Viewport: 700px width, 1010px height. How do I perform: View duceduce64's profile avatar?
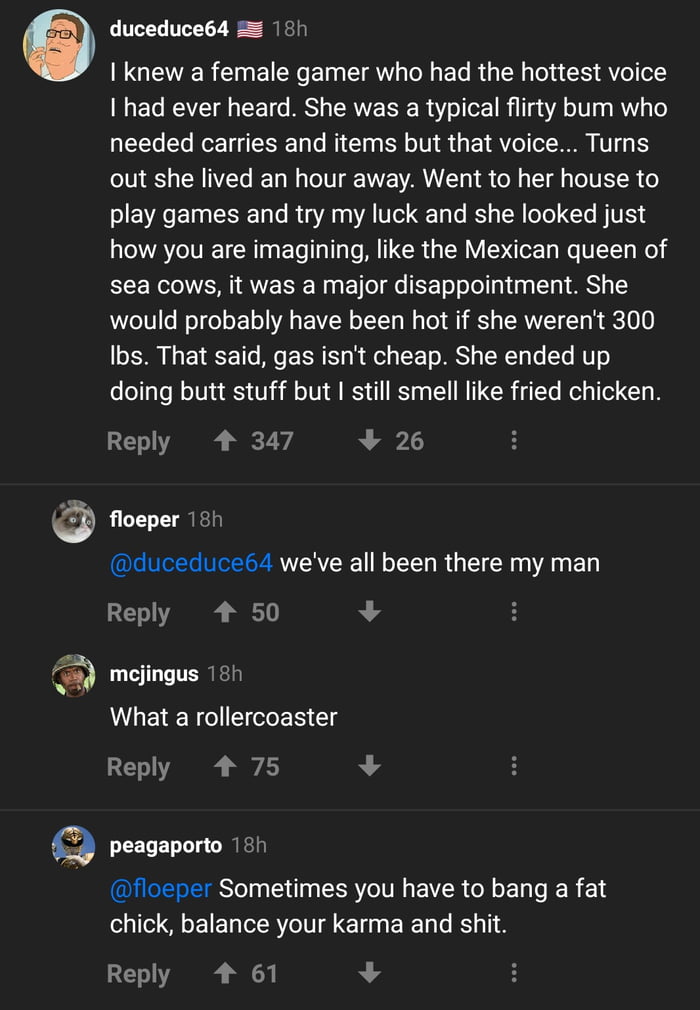point(59,46)
